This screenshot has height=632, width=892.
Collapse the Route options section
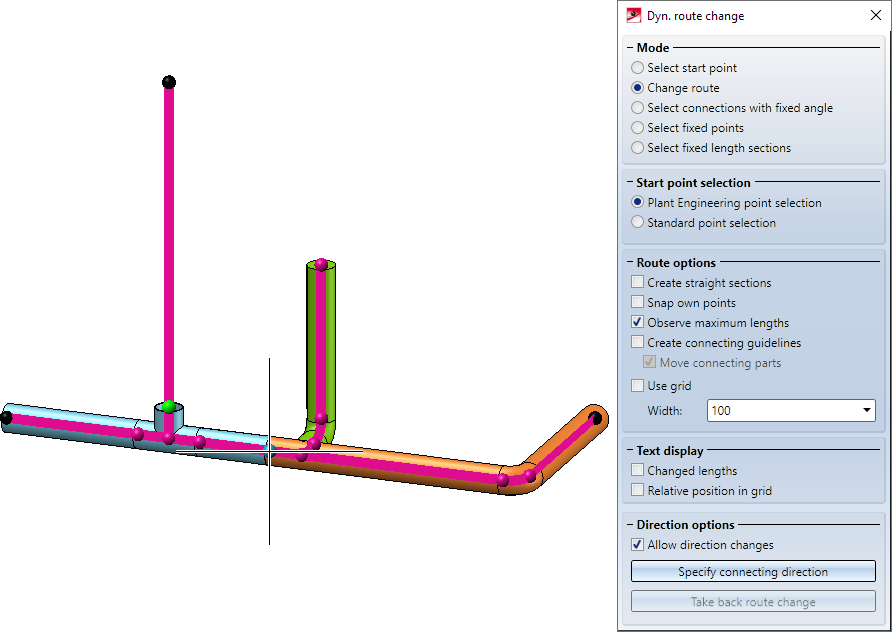pyautogui.click(x=630, y=263)
